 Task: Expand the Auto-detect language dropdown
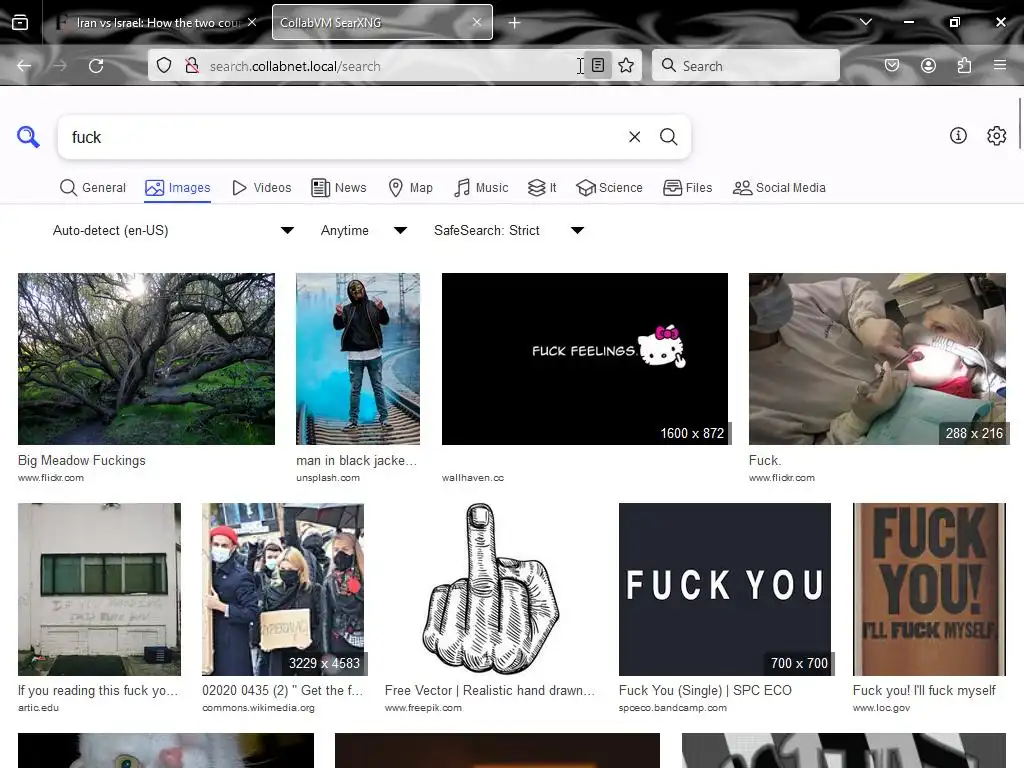(173, 231)
